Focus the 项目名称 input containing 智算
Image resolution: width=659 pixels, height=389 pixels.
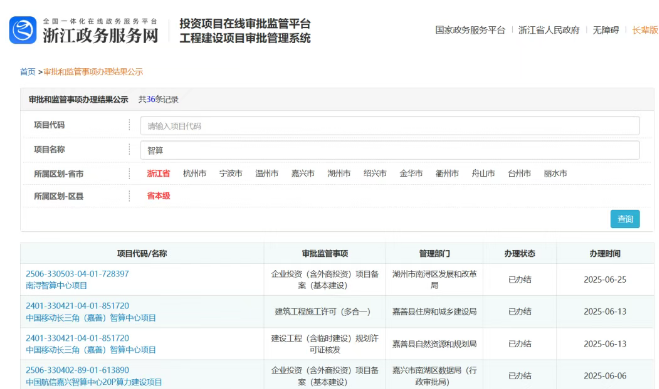point(390,150)
